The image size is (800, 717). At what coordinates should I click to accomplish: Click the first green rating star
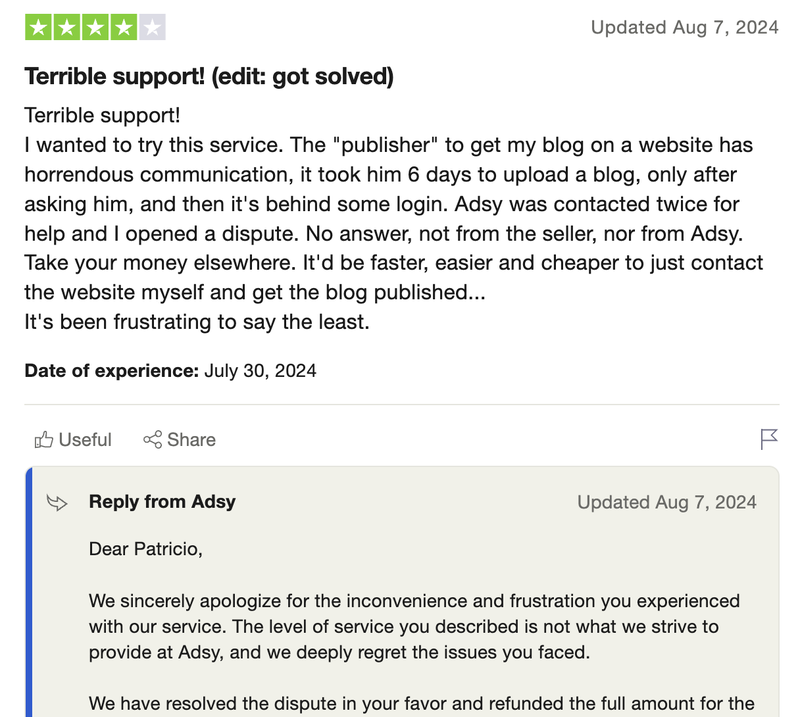38,28
